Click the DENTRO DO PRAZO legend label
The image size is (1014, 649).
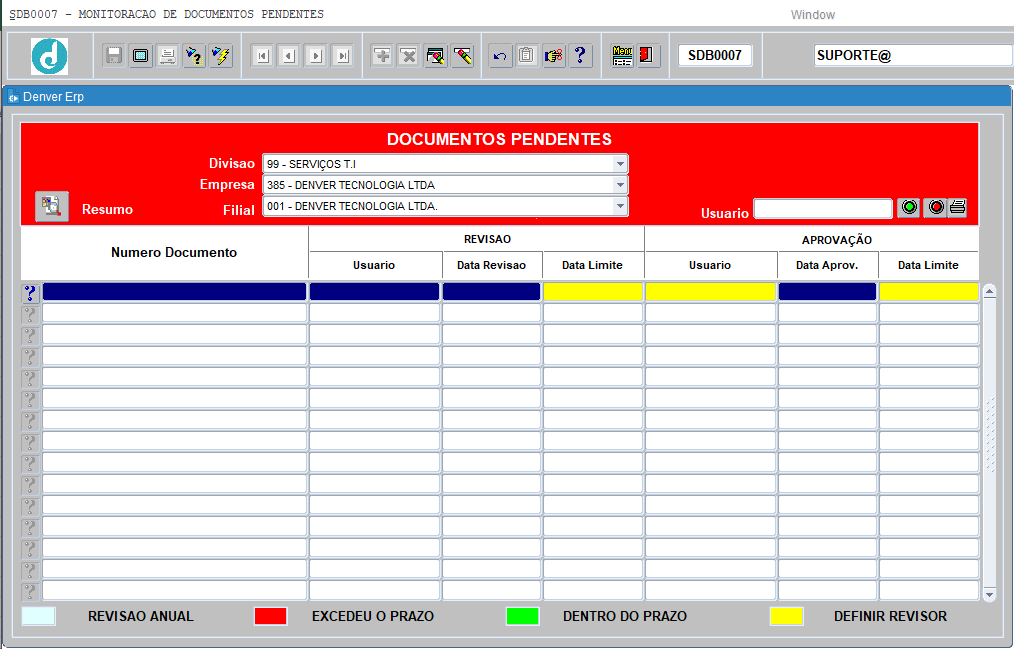pyautogui.click(x=625, y=617)
